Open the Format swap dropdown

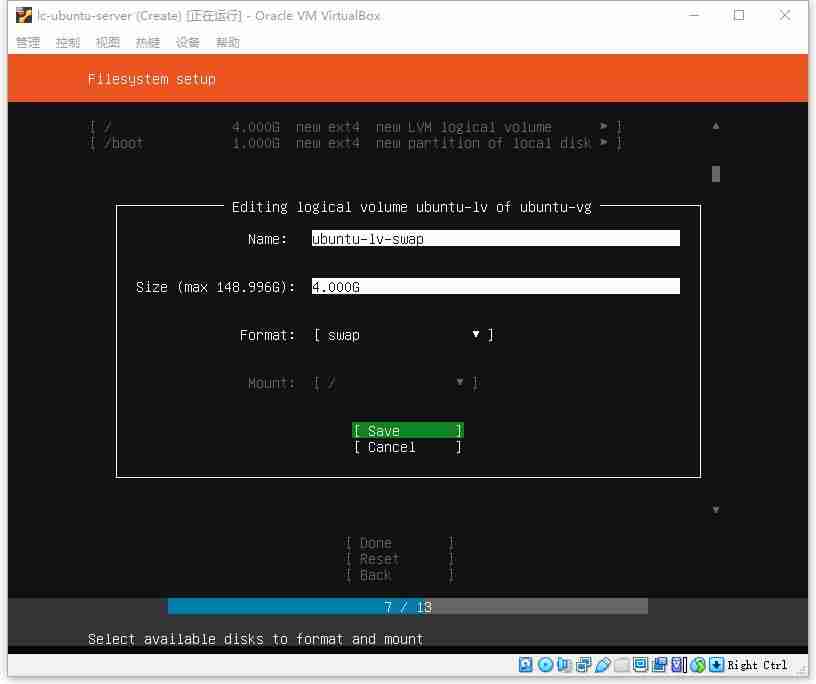[x=403, y=335]
